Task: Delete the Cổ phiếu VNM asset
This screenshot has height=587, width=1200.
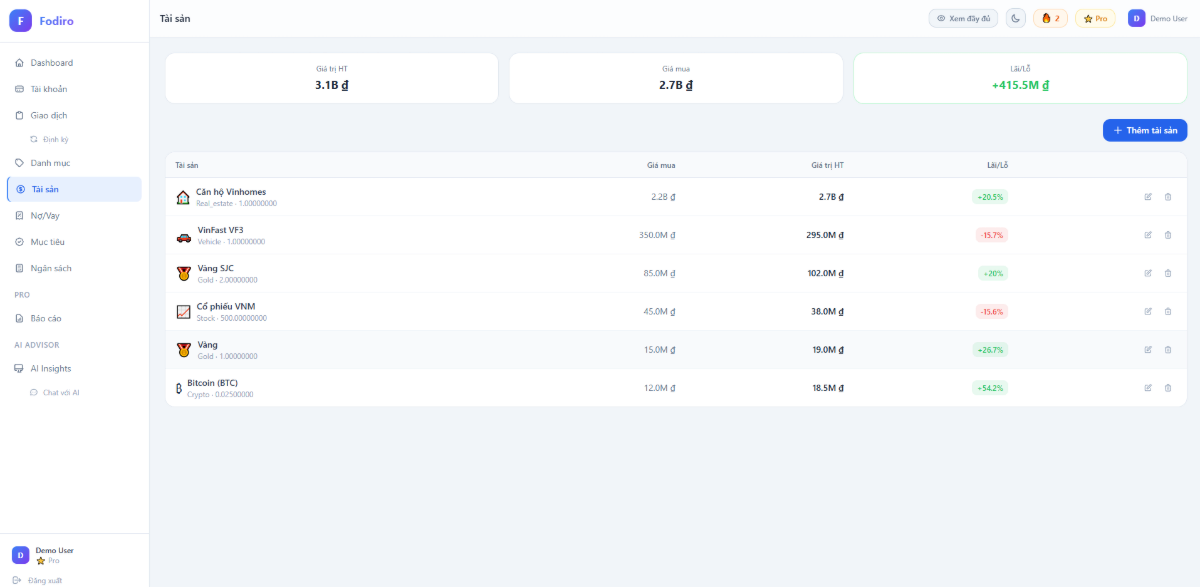Action: [x=1168, y=311]
